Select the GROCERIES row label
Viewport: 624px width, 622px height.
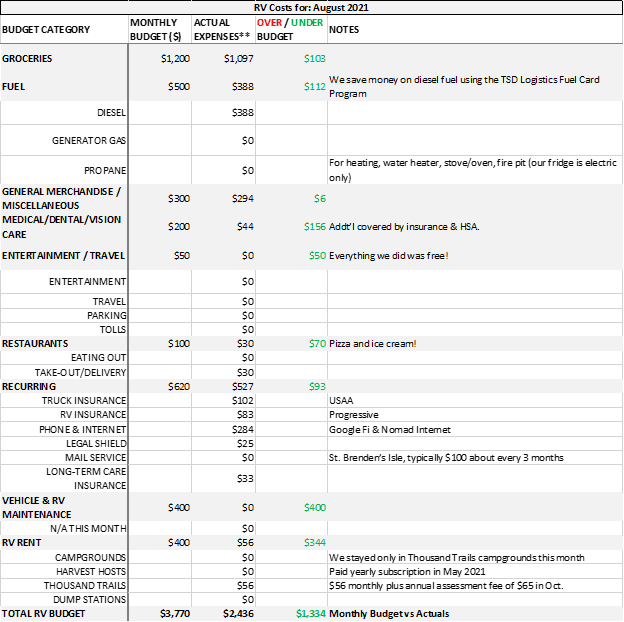click(x=28, y=59)
